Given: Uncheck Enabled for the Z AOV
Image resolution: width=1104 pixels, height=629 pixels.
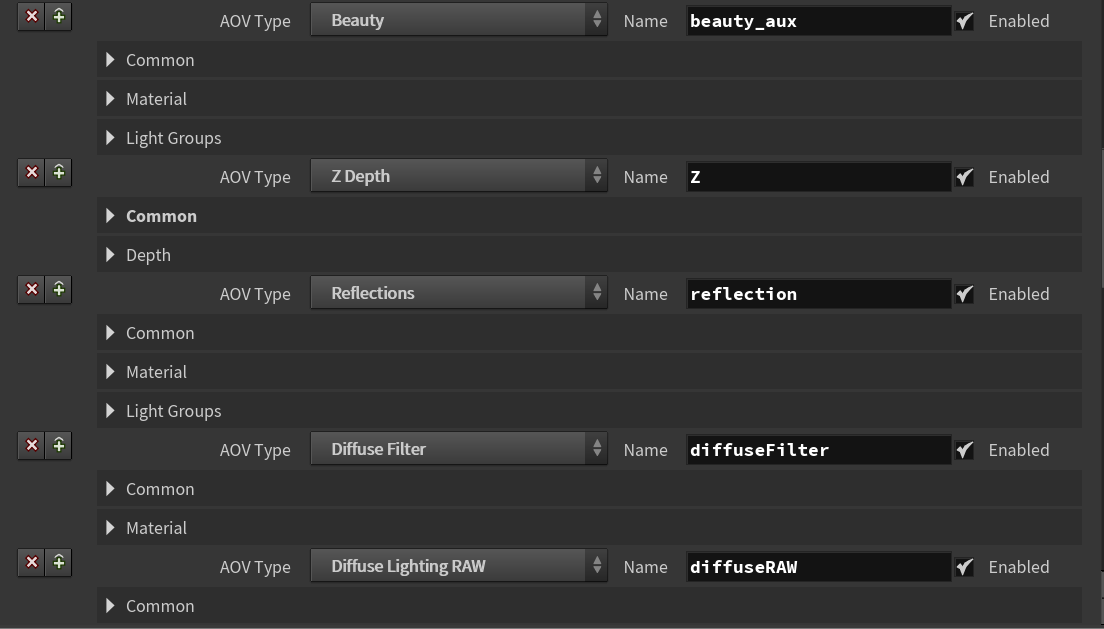Looking at the screenshot, I should (964, 177).
